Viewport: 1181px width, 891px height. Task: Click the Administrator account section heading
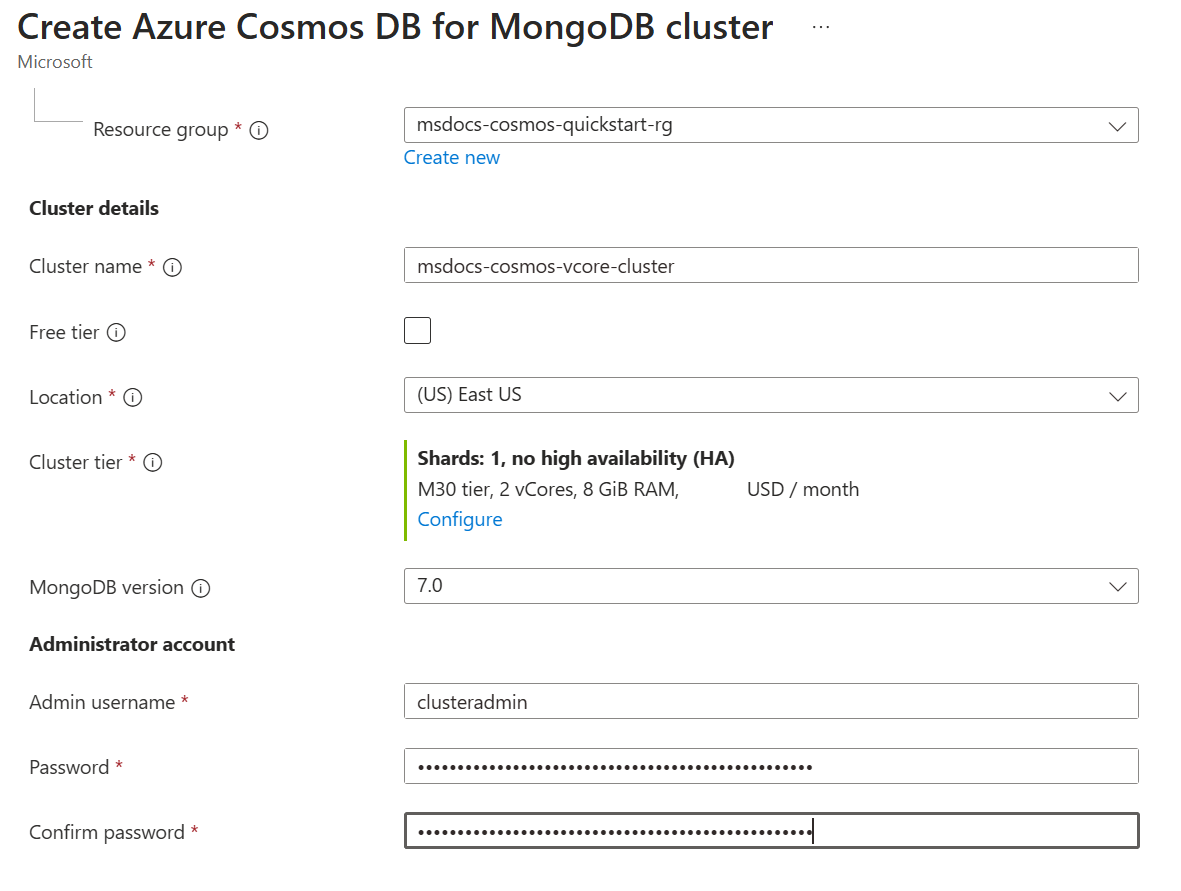[132, 645]
